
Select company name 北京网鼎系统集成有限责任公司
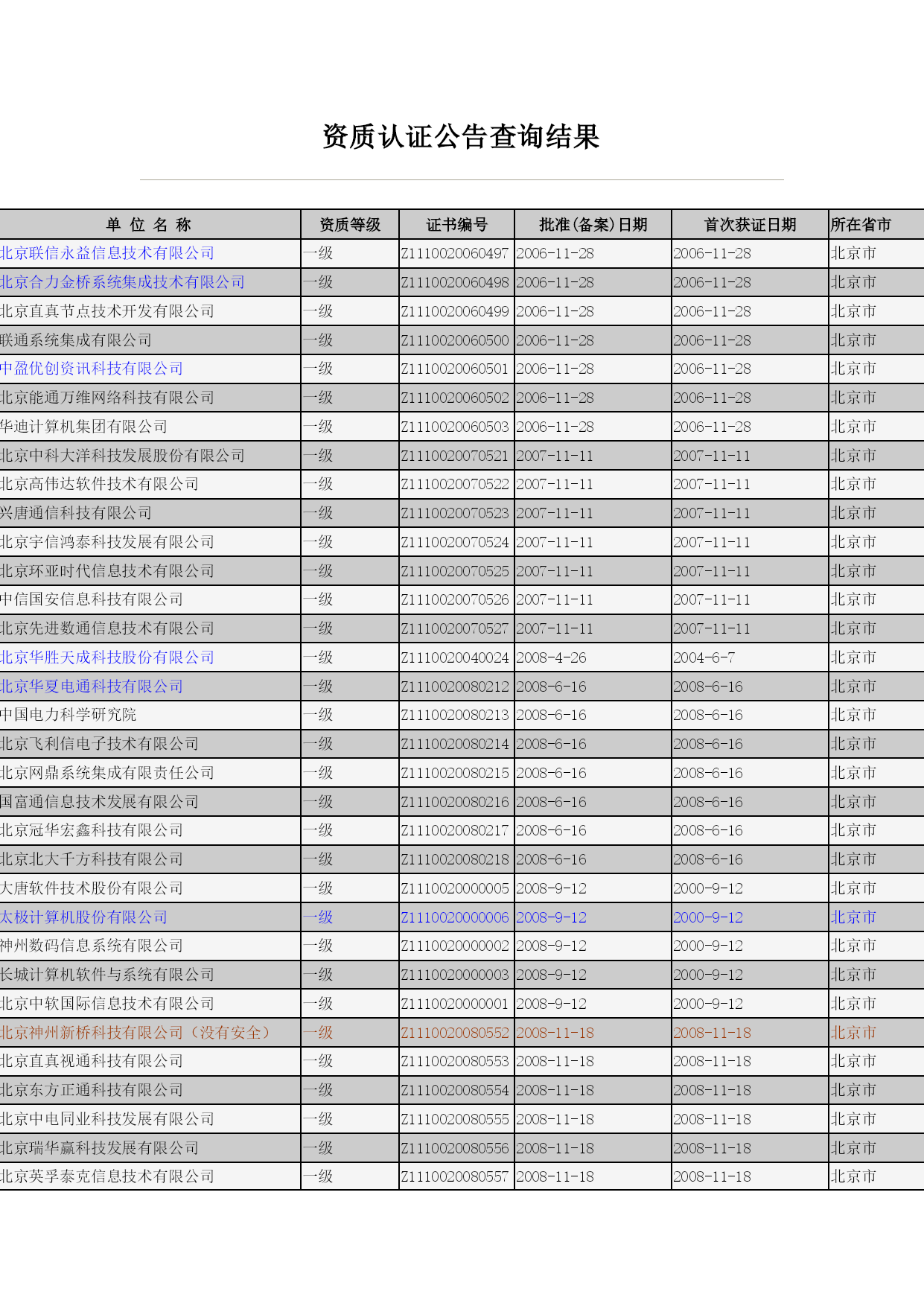click(107, 773)
